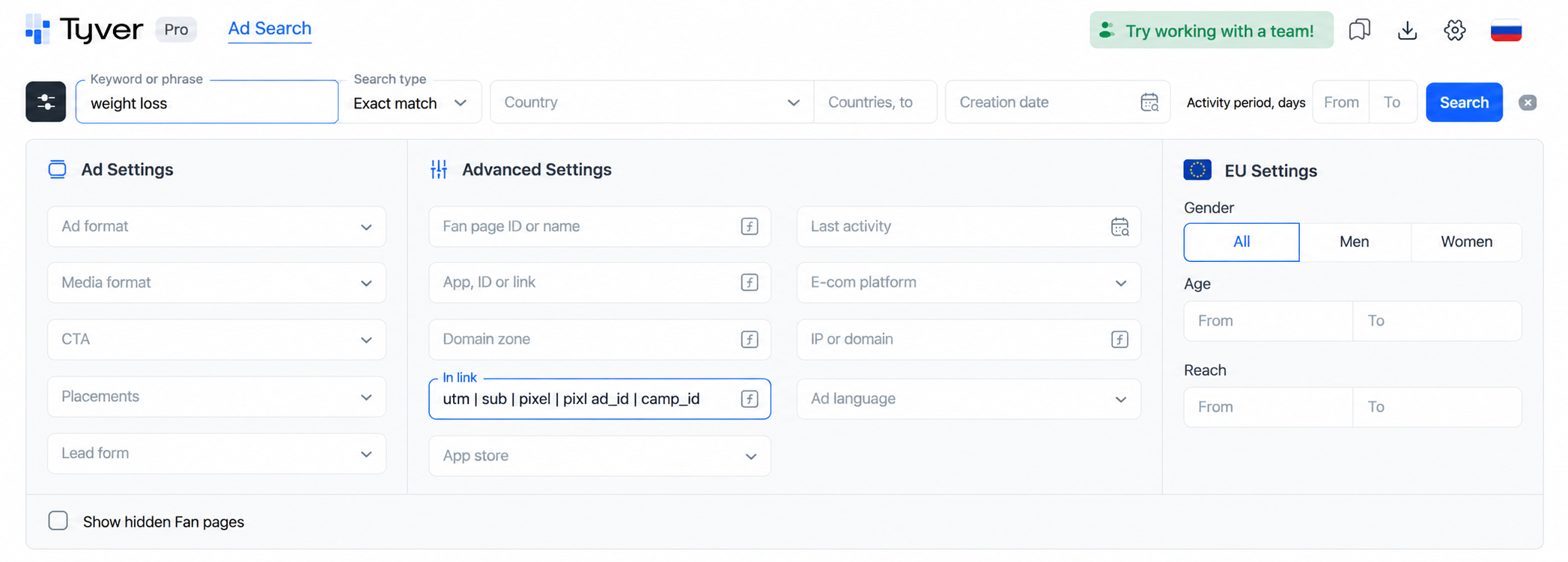
Task: Click the download icon in header
Action: (x=1407, y=31)
